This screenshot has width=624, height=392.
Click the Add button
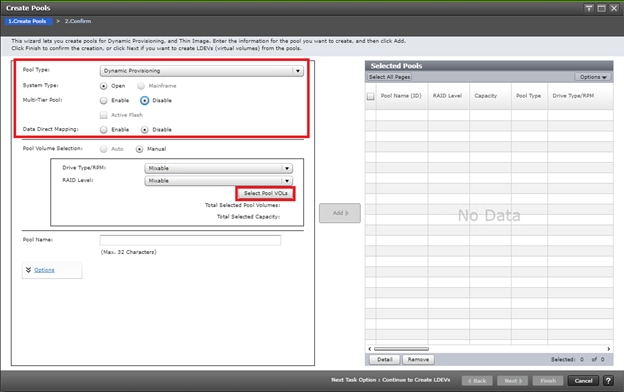coord(340,213)
